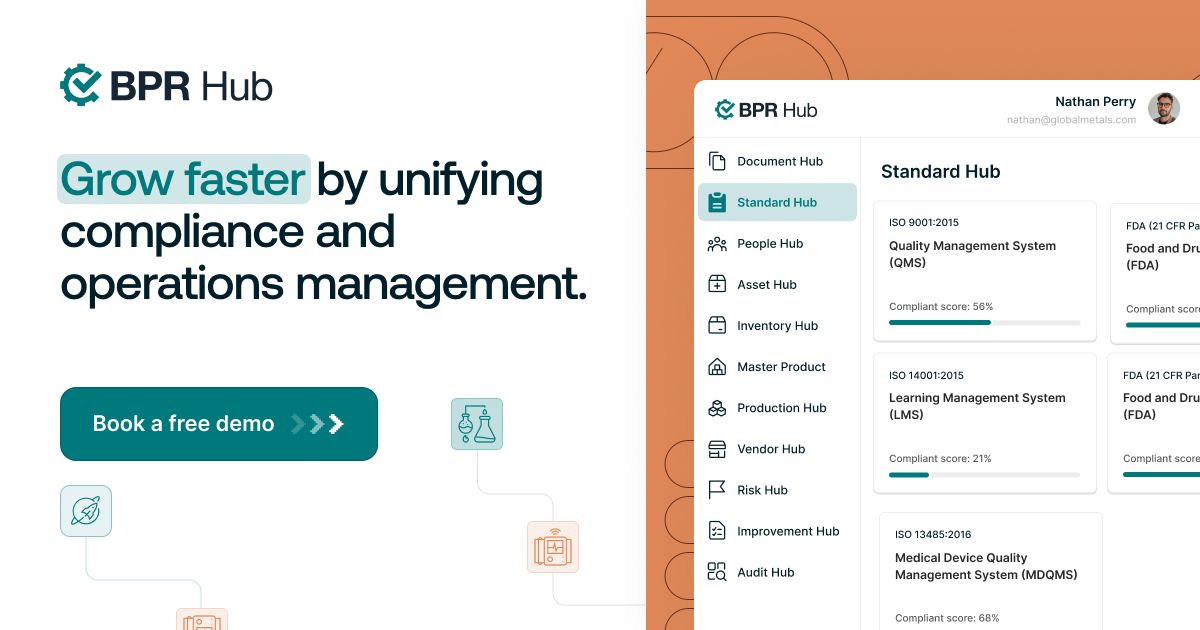Viewport: 1200px width, 630px height.
Task: Open the Vendor Hub label
Action: click(771, 449)
